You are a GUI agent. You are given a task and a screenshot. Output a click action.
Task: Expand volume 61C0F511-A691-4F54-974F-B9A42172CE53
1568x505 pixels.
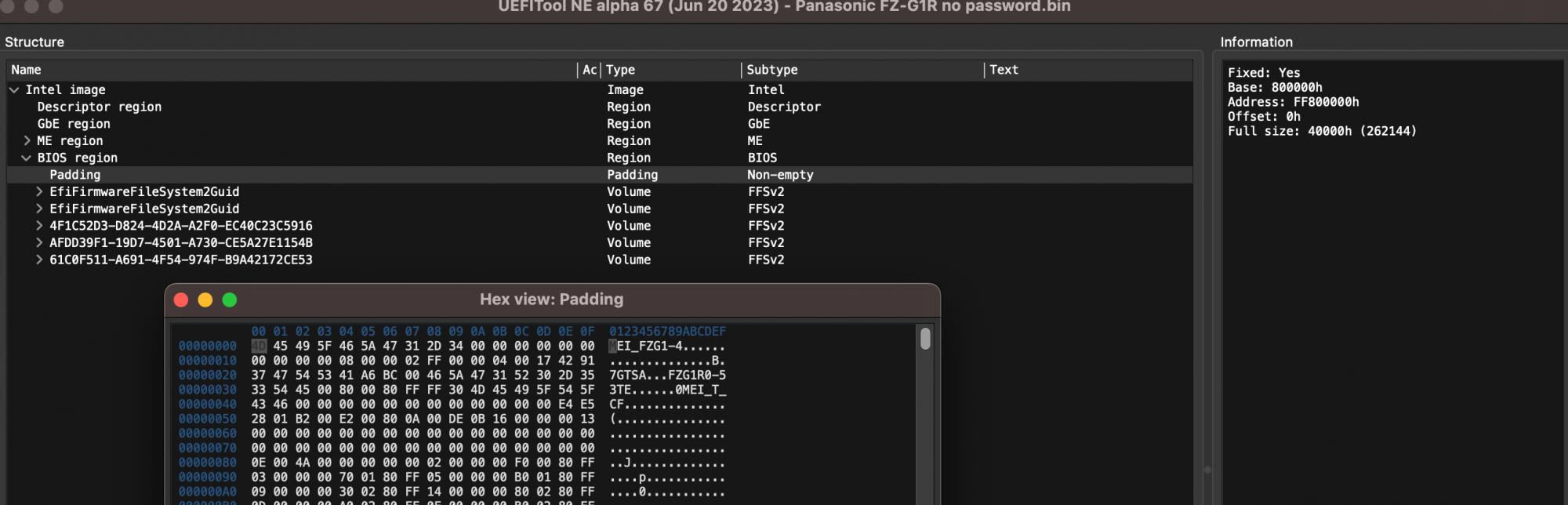(39, 260)
